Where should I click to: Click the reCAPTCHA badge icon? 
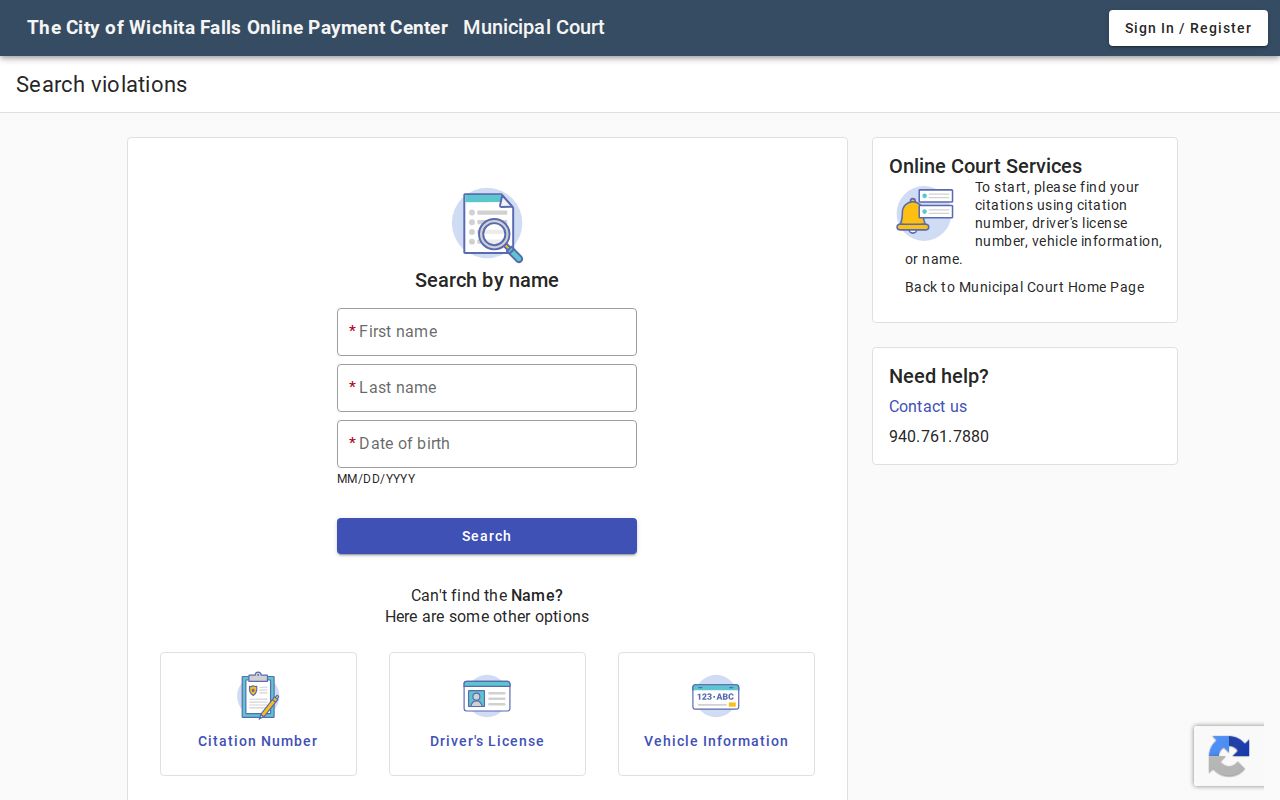pyautogui.click(x=1228, y=756)
